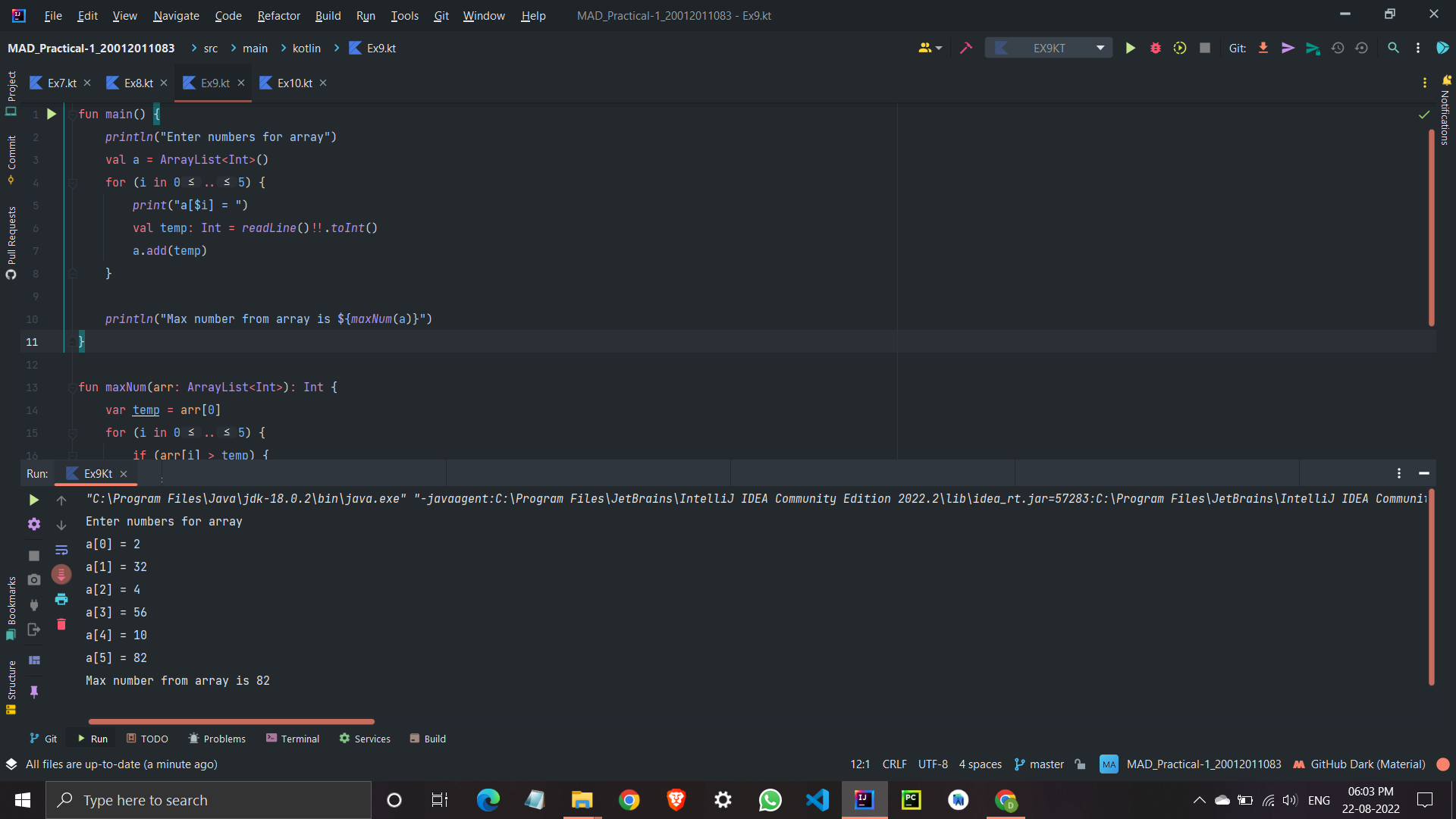Open Code With Me dropdown

pyautogui.click(x=930, y=48)
